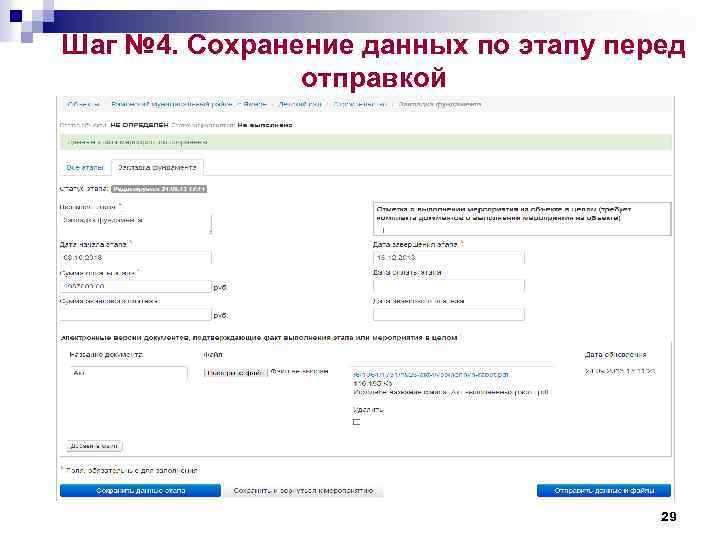Click the 'Дата начала этапа' date field
Image resolution: width=720 pixels, height=540 pixels.
pos(135,258)
